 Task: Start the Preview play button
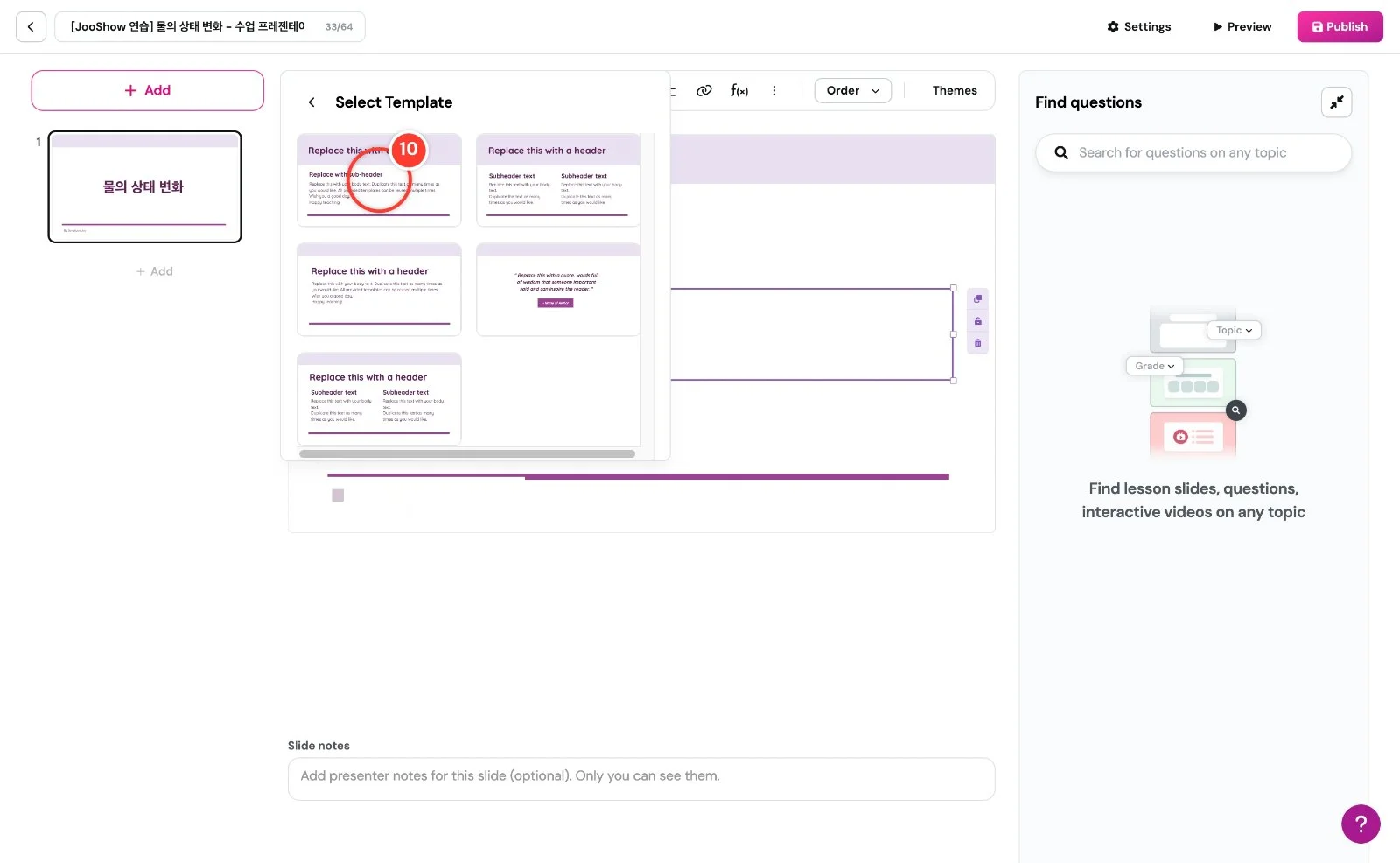click(1242, 27)
